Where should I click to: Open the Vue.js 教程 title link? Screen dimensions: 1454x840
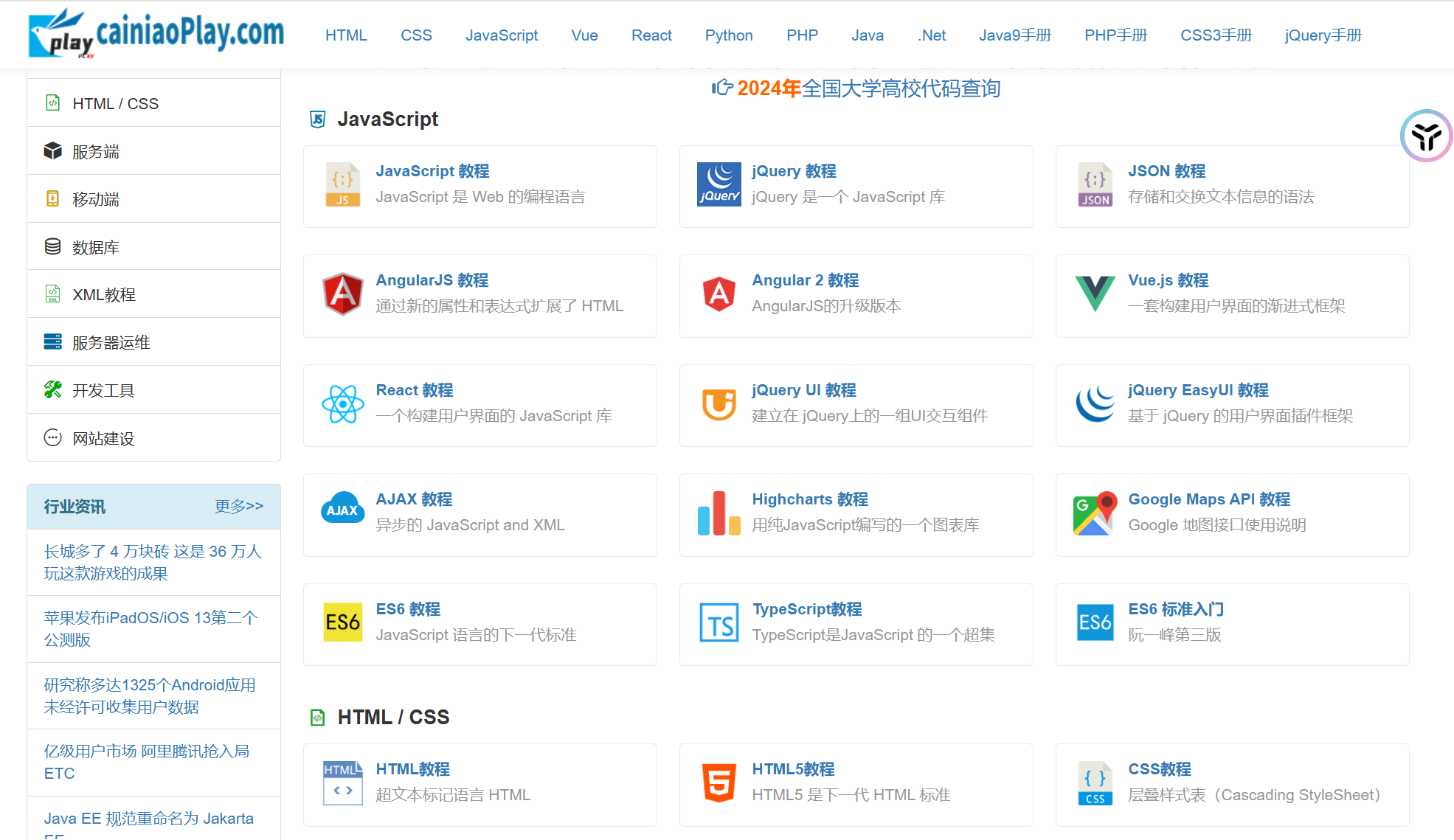[1168, 280]
